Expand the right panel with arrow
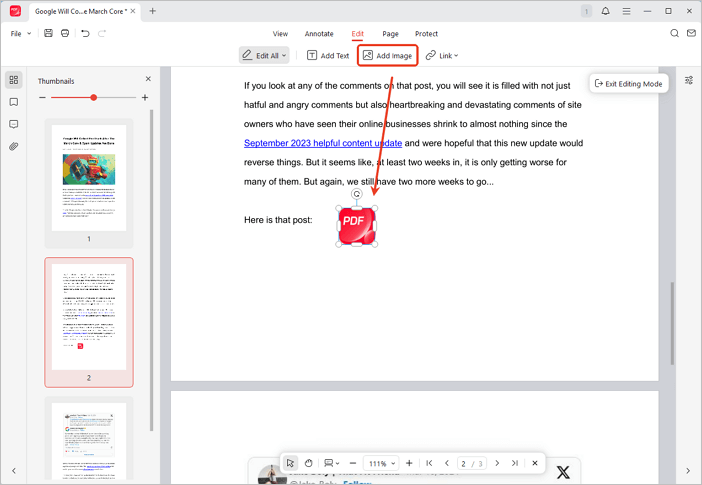Image resolution: width=702 pixels, height=485 pixels. tap(688, 471)
